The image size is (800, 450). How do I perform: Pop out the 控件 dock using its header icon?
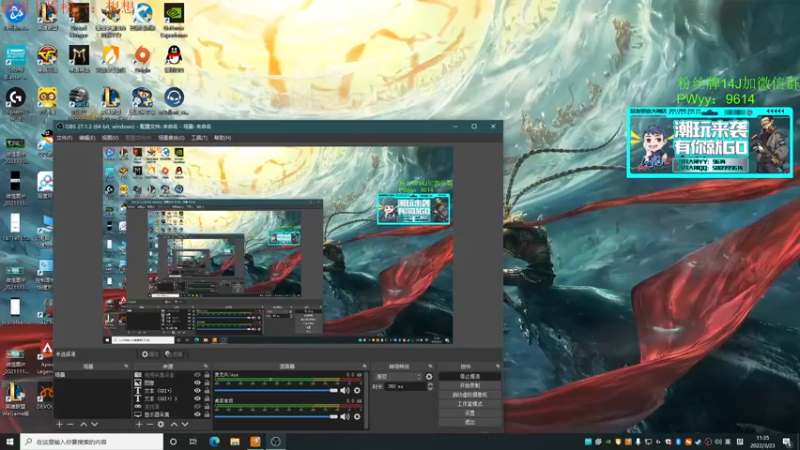click(x=498, y=366)
